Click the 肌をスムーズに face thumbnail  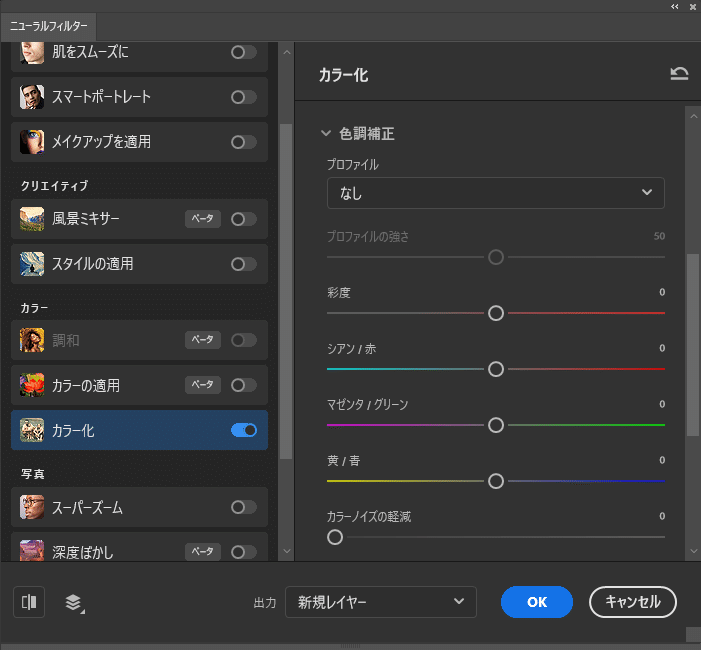[32, 53]
